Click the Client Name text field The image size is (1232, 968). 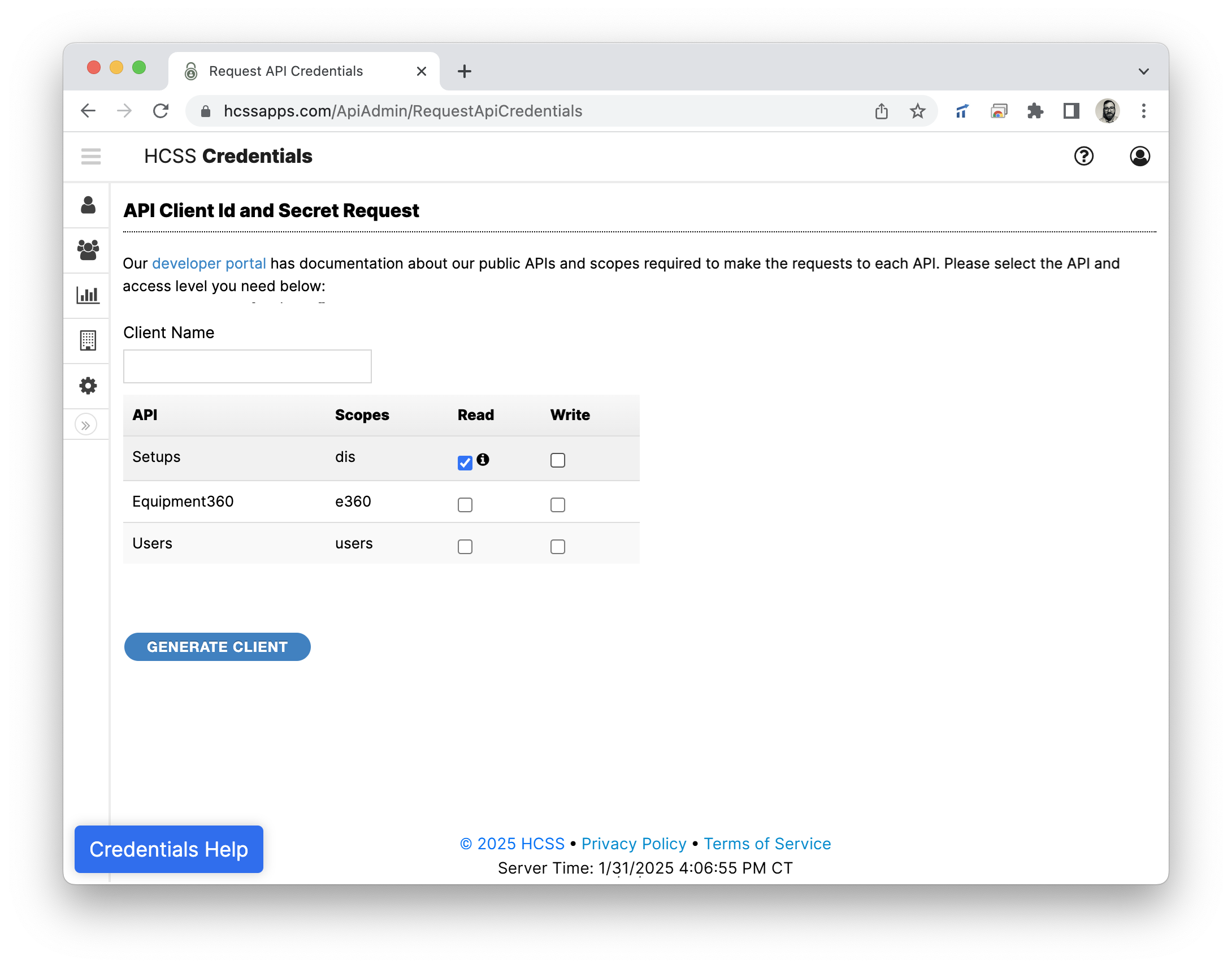pyautogui.click(x=247, y=366)
